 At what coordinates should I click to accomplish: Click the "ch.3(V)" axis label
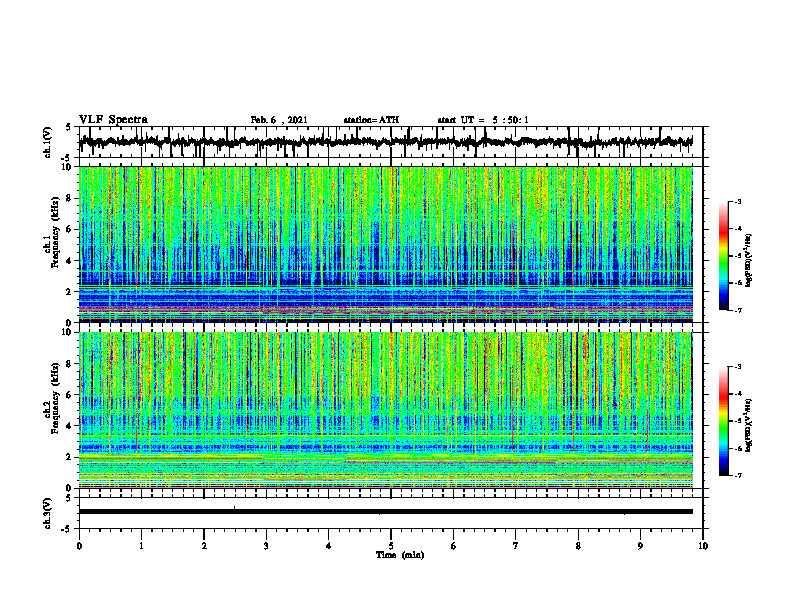coord(47,513)
